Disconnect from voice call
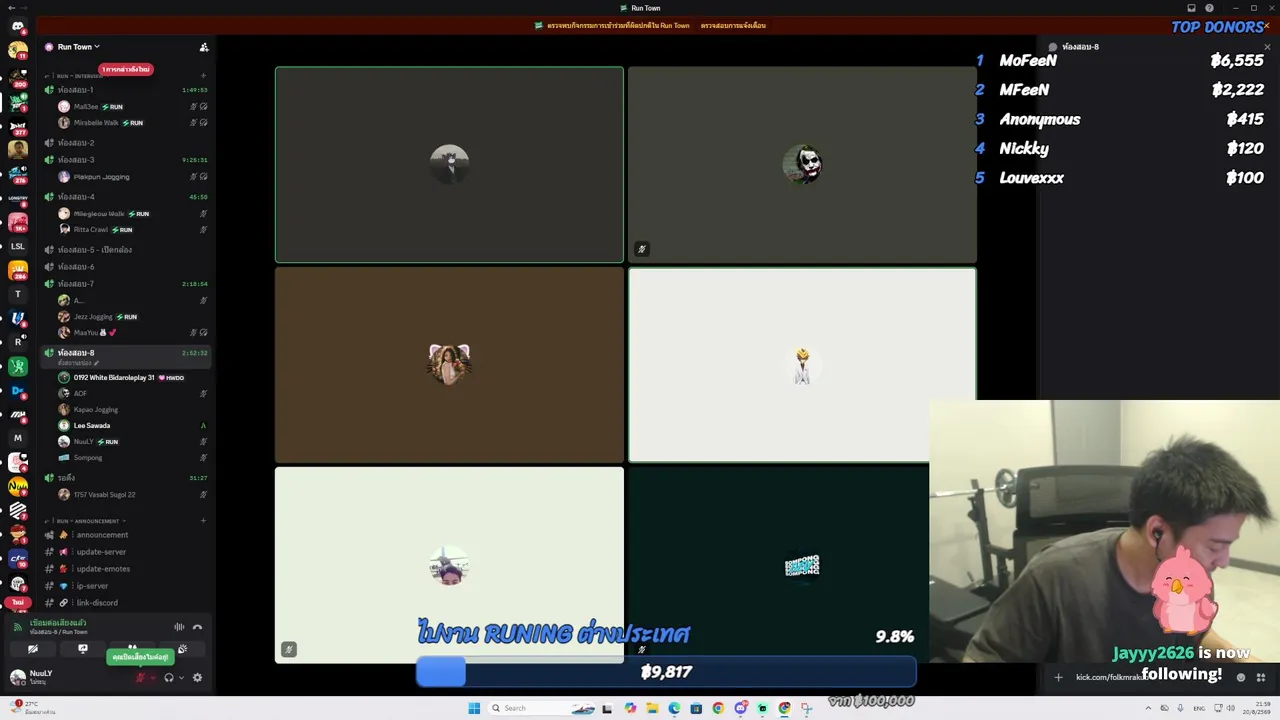This screenshot has height=720, width=1280. (197, 627)
